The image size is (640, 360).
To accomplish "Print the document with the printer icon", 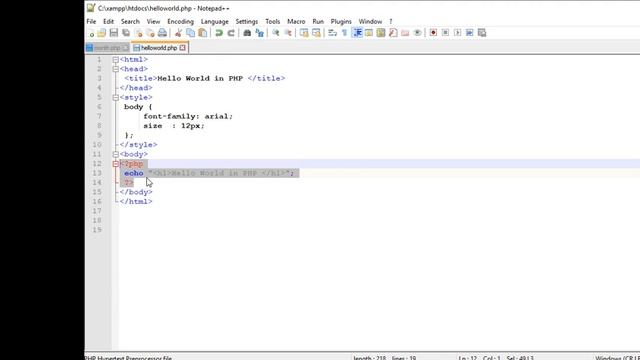I will pyautogui.click(x=162, y=33).
